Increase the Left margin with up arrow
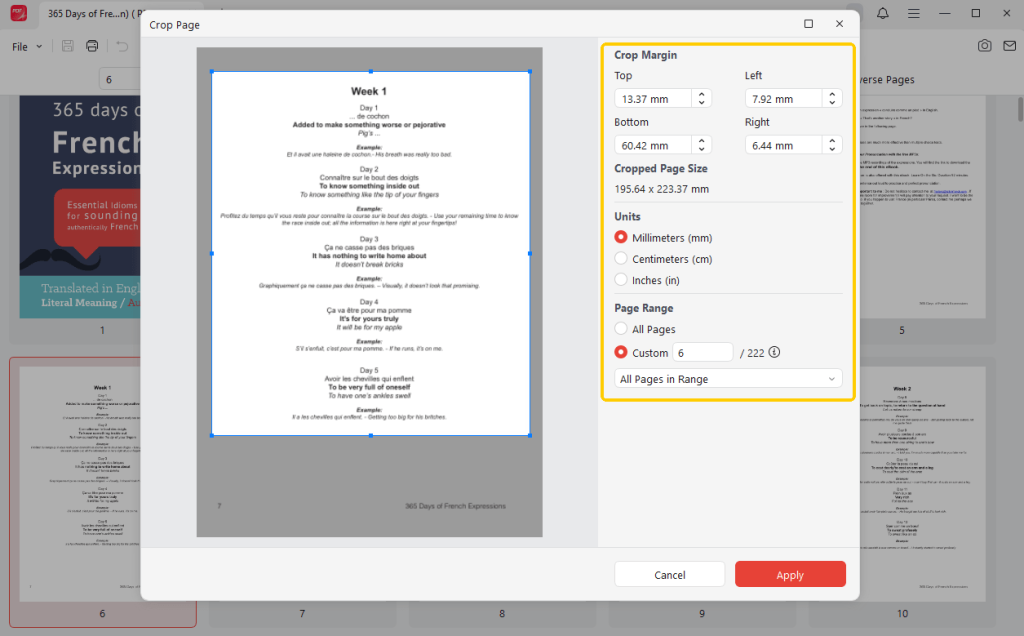Image resolution: width=1024 pixels, height=636 pixels. click(x=832, y=94)
